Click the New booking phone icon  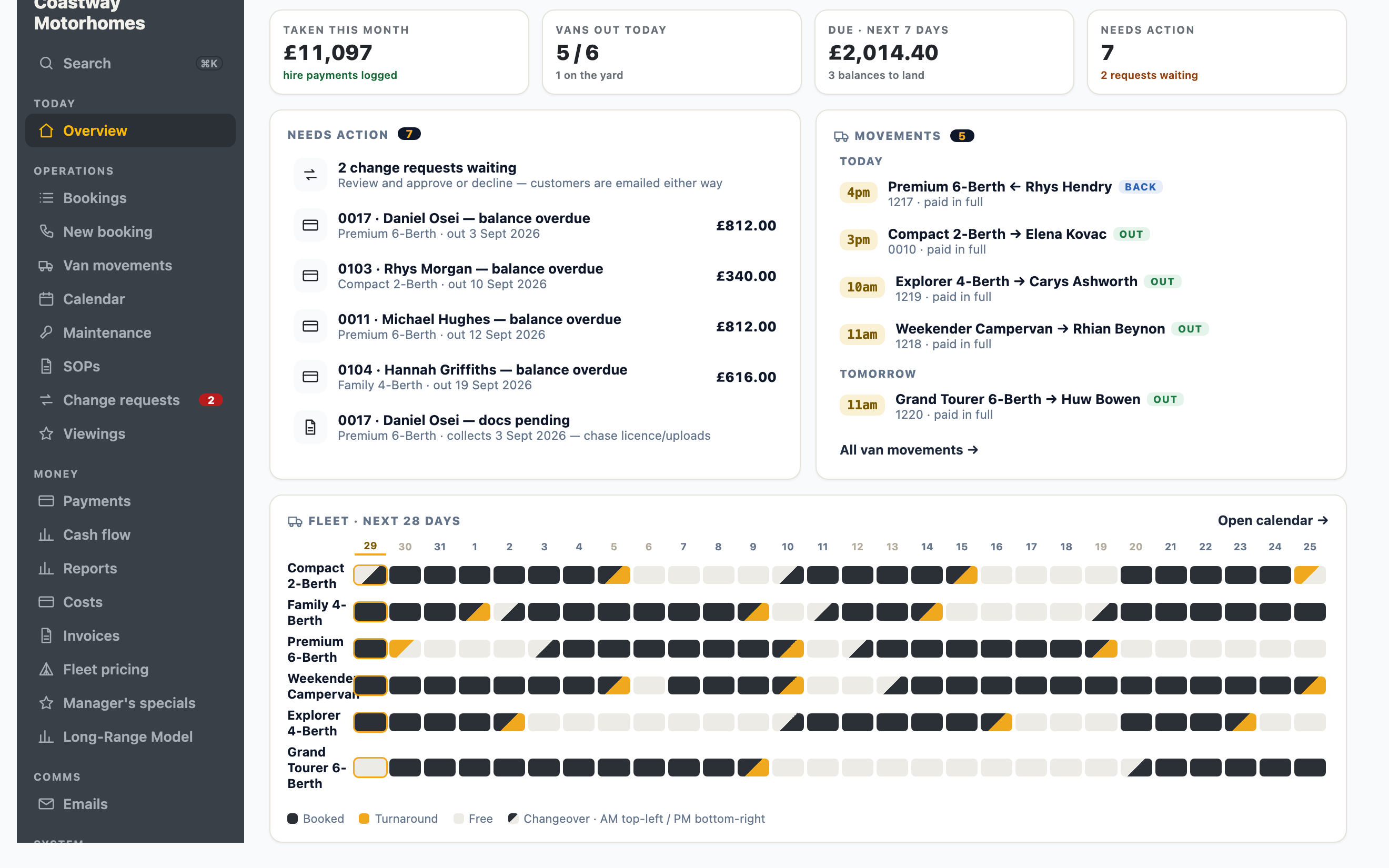[x=46, y=231]
